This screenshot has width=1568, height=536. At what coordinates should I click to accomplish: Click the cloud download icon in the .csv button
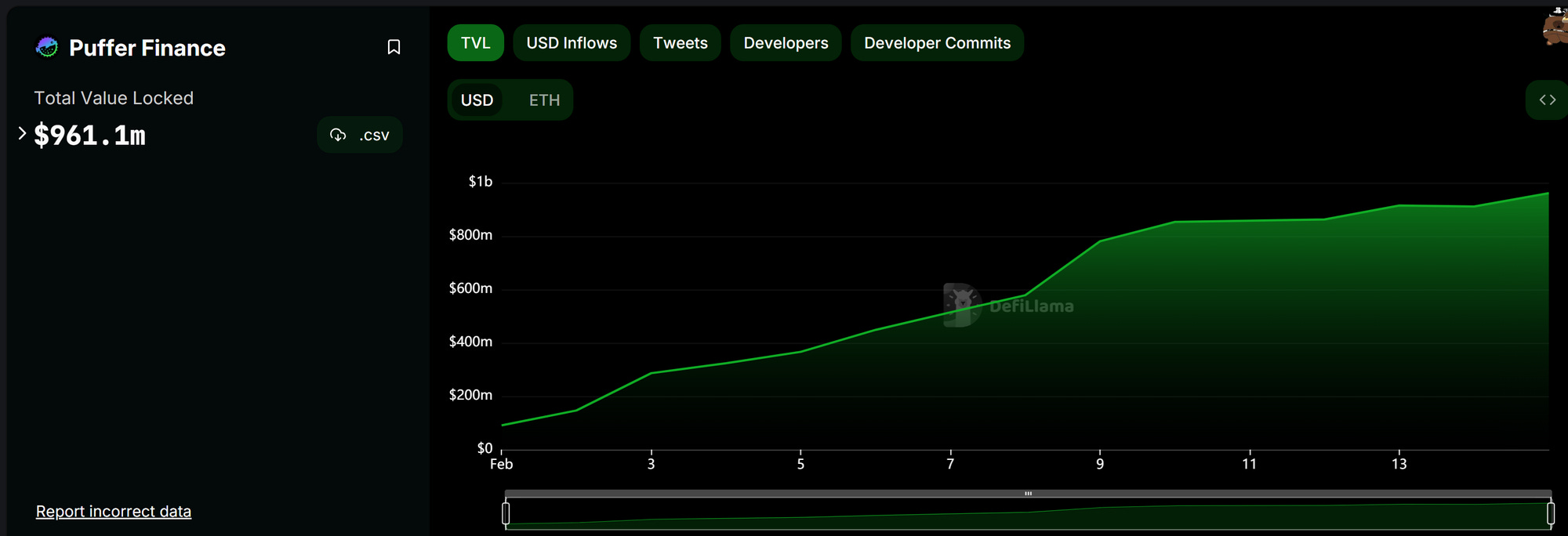point(338,135)
